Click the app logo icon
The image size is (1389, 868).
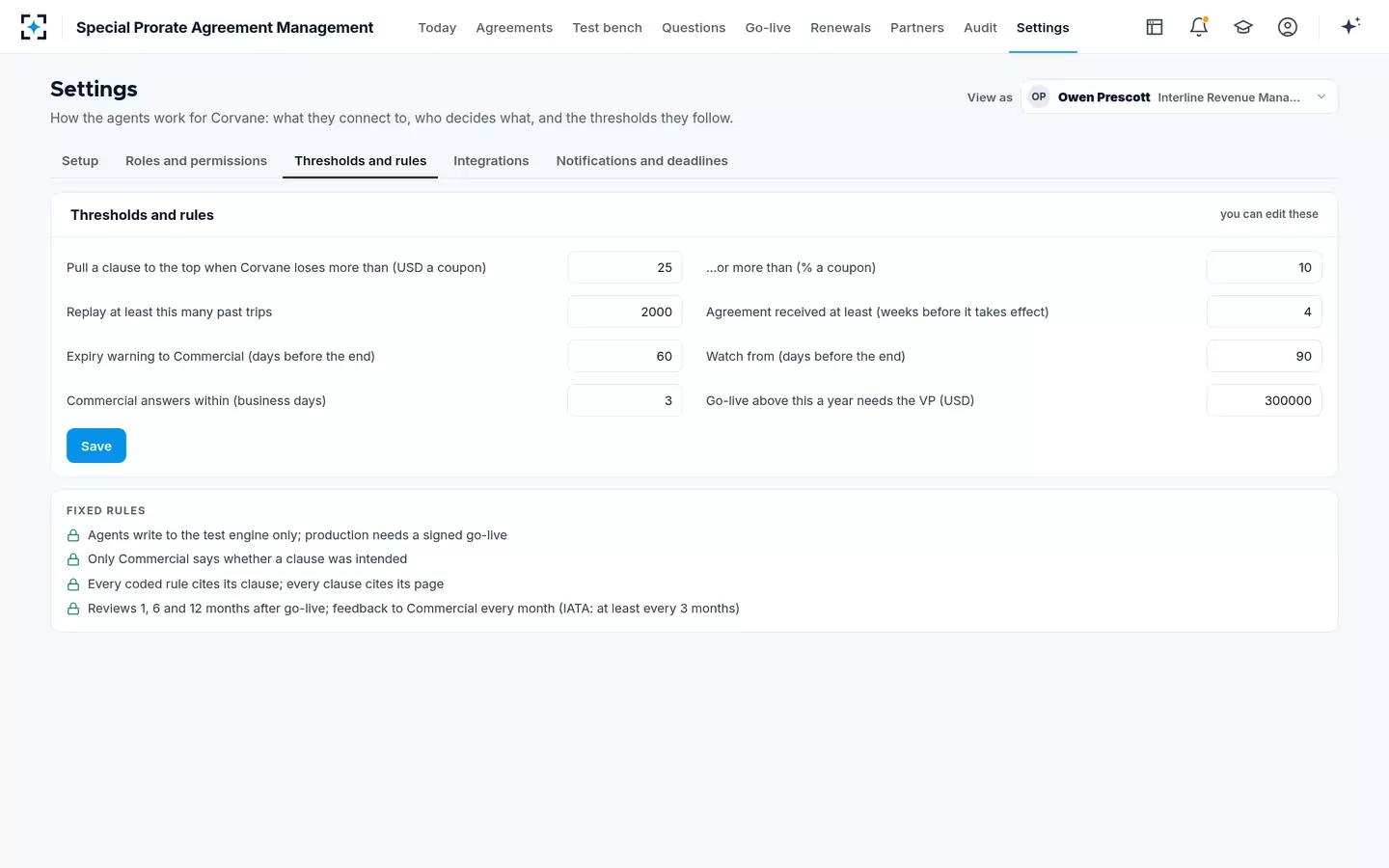pos(34,27)
